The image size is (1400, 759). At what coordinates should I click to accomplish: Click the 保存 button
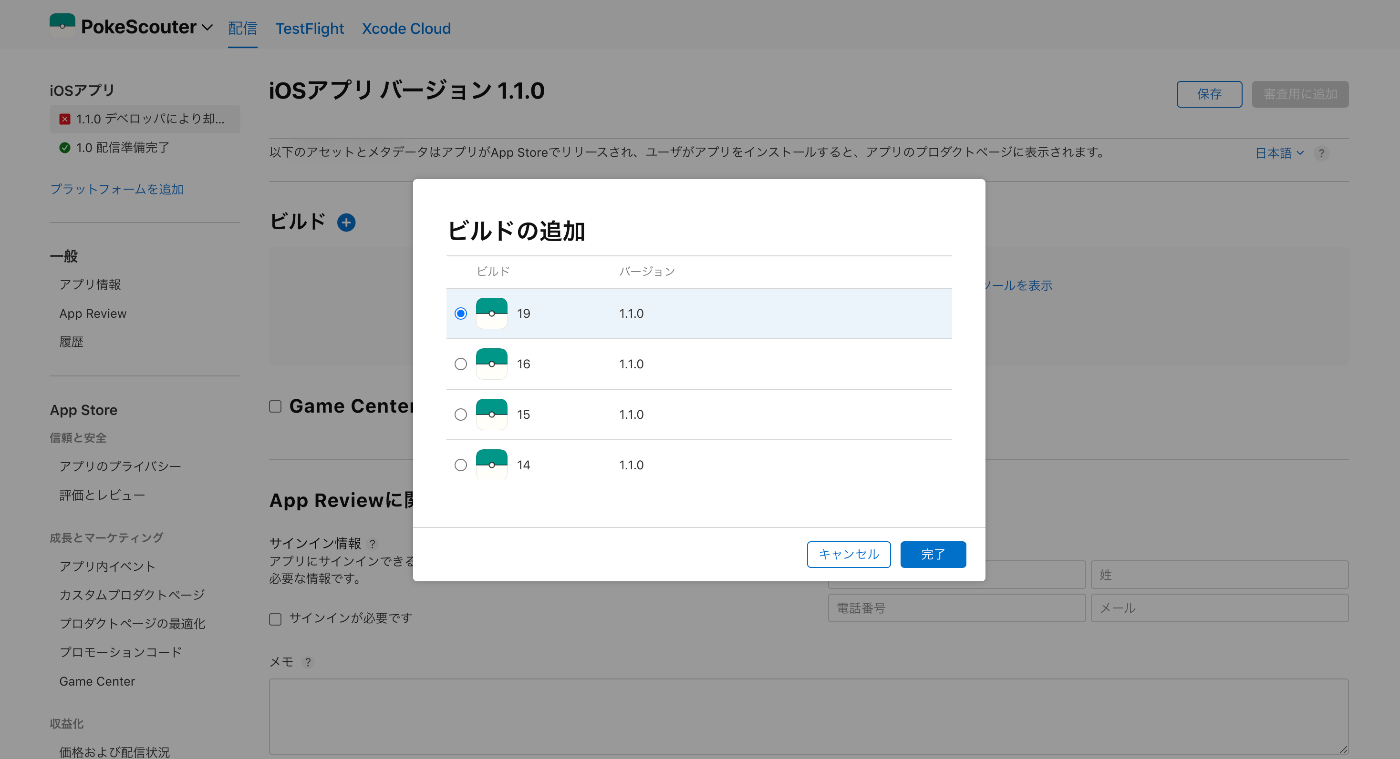1210,94
